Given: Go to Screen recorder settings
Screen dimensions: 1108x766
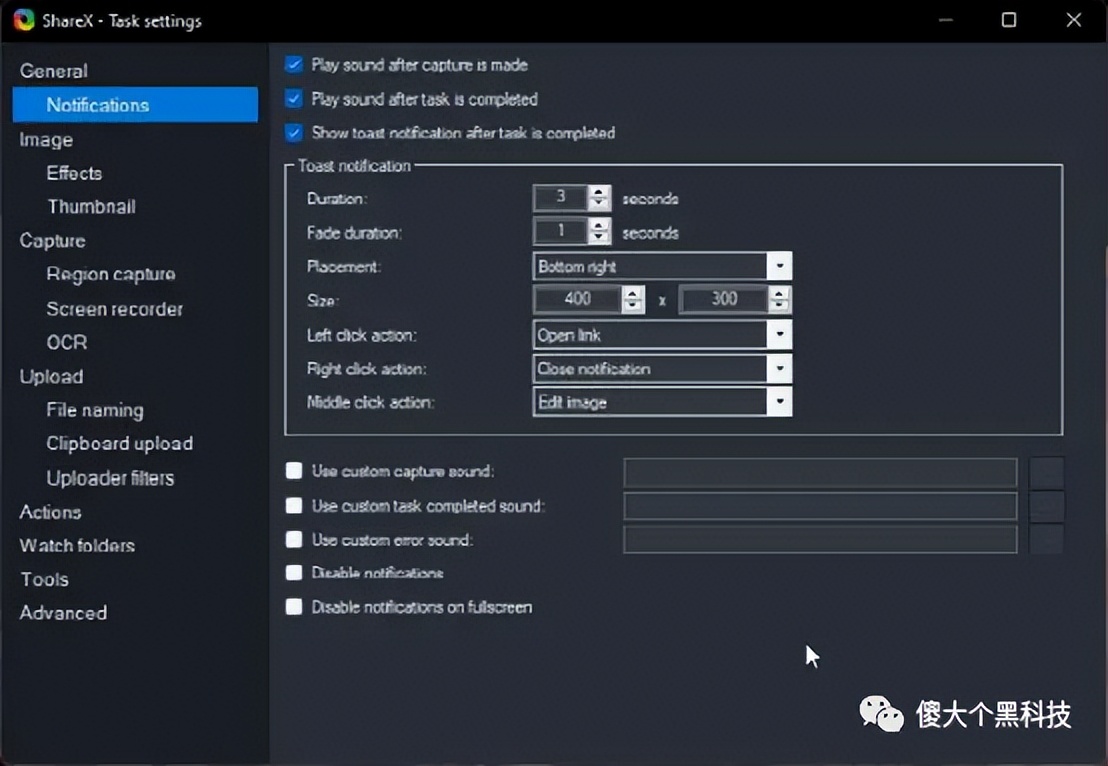Looking at the screenshot, I should 114,309.
